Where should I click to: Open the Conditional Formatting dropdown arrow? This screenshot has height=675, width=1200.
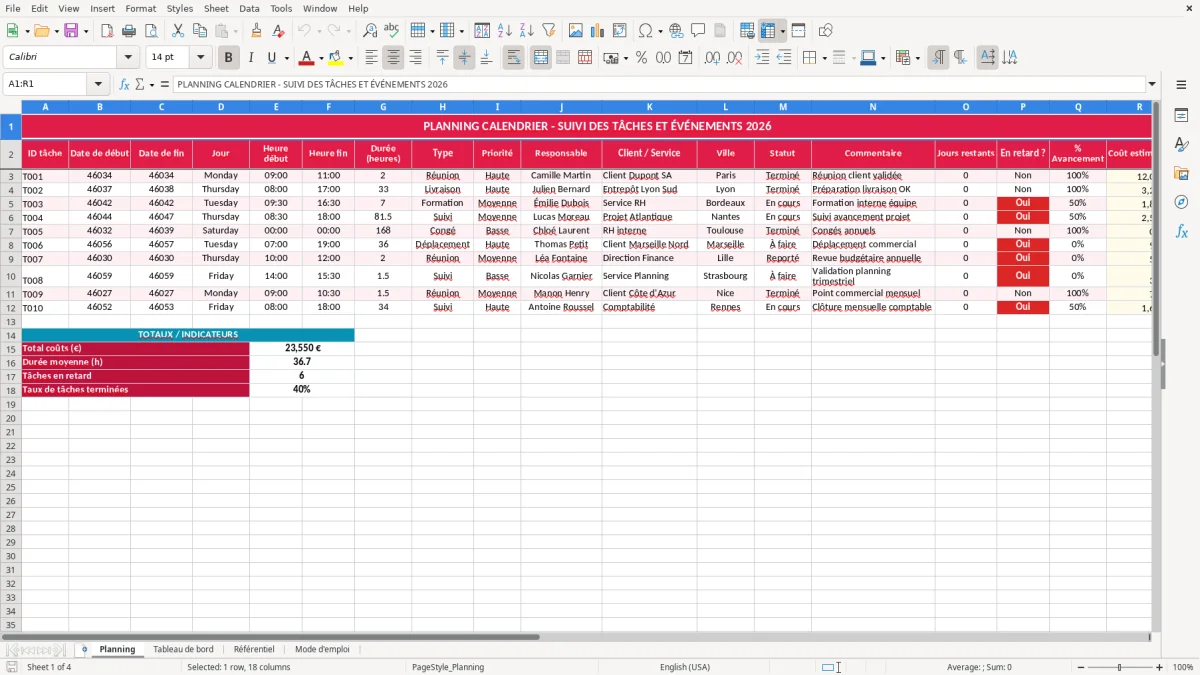[917, 58]
